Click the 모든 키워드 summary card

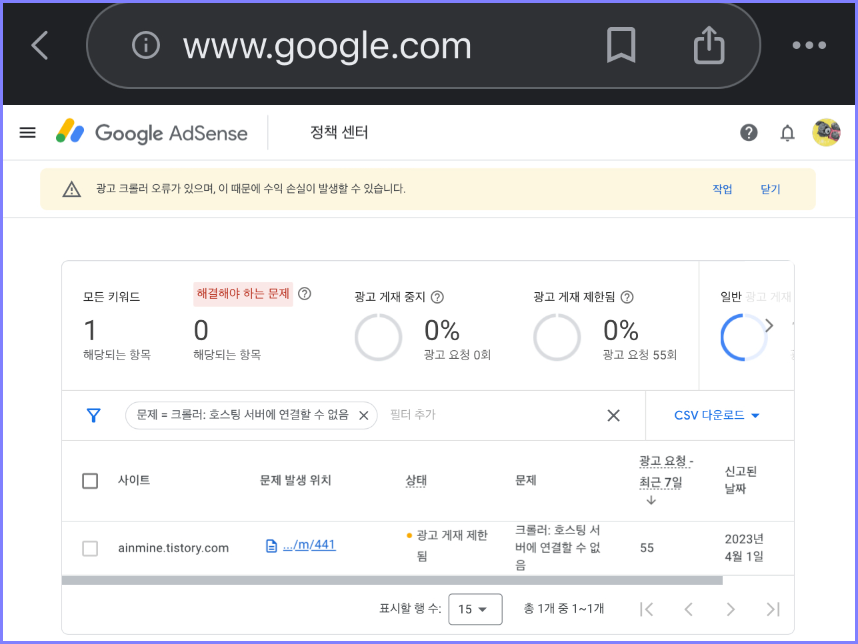(x=117, y=325)
